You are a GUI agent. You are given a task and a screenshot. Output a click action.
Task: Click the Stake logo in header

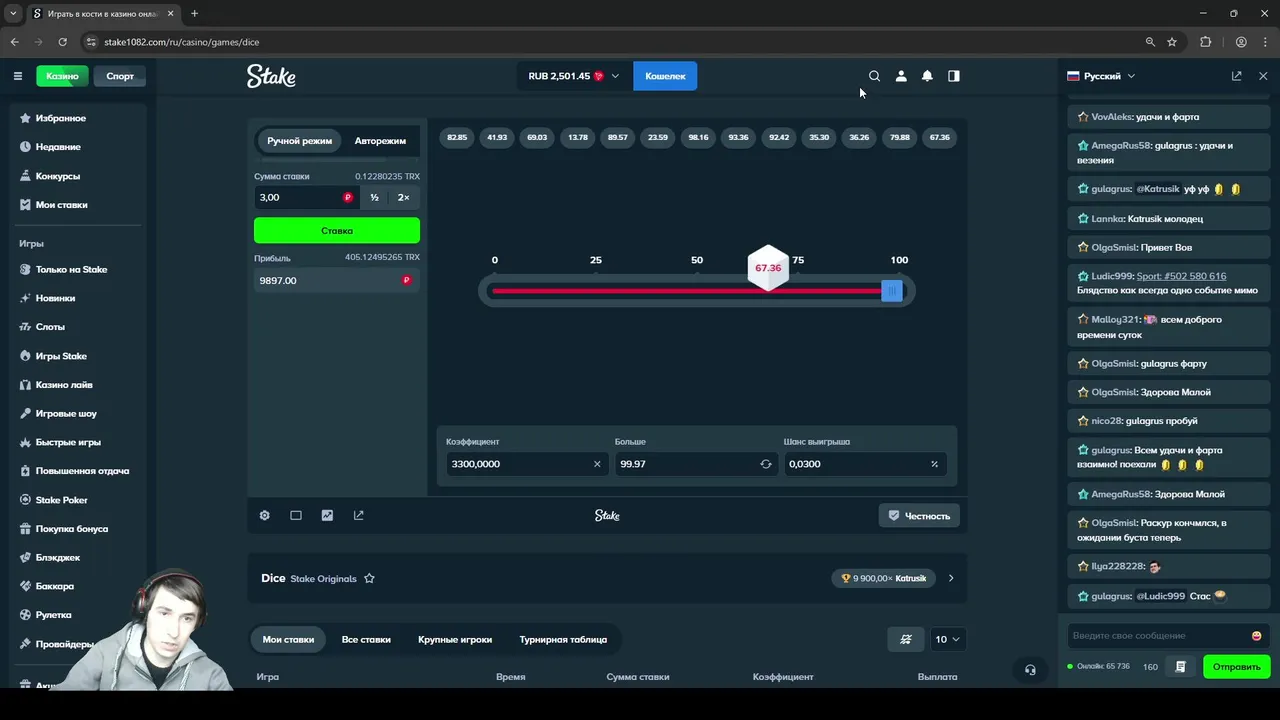tap(271, 76)
